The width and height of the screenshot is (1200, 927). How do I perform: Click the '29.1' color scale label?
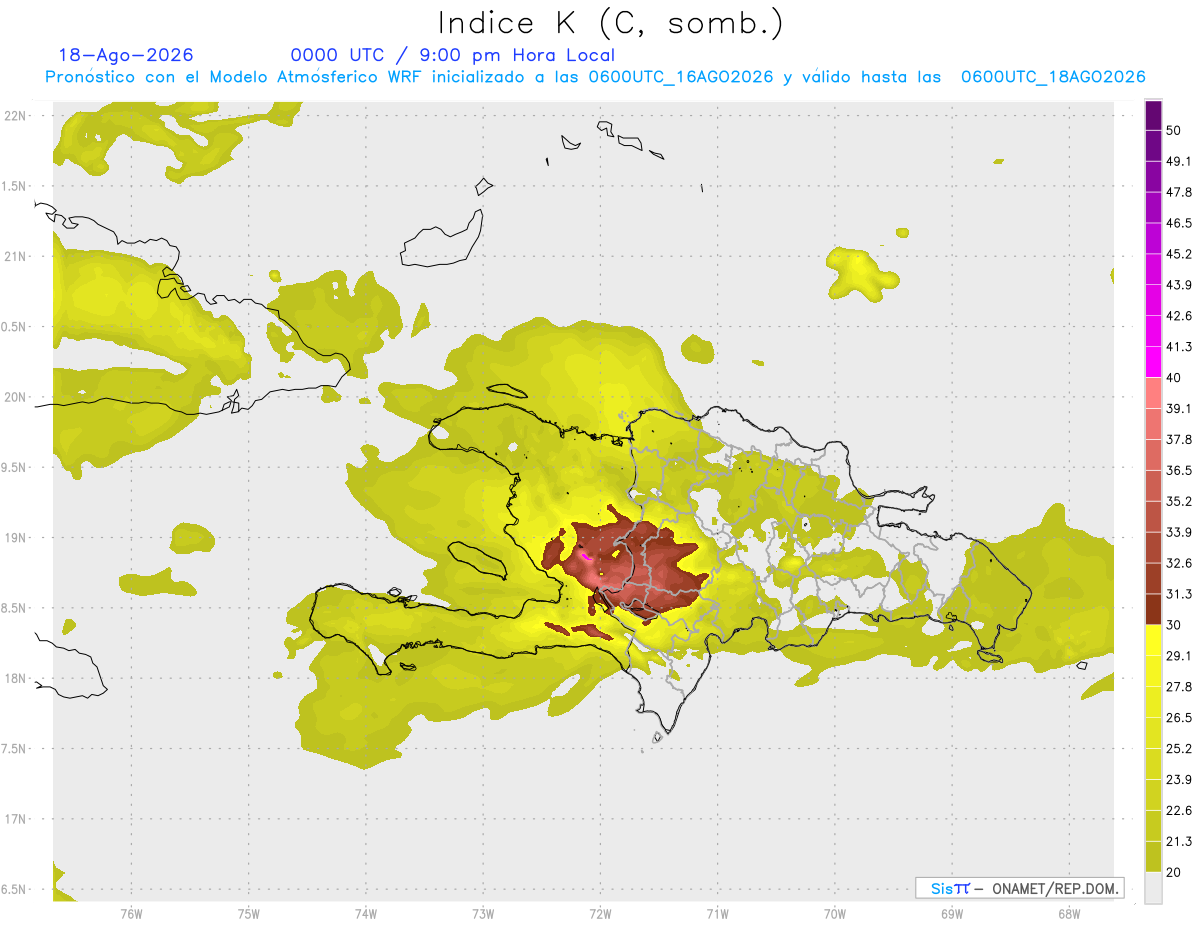click(x=1179, y=656)
